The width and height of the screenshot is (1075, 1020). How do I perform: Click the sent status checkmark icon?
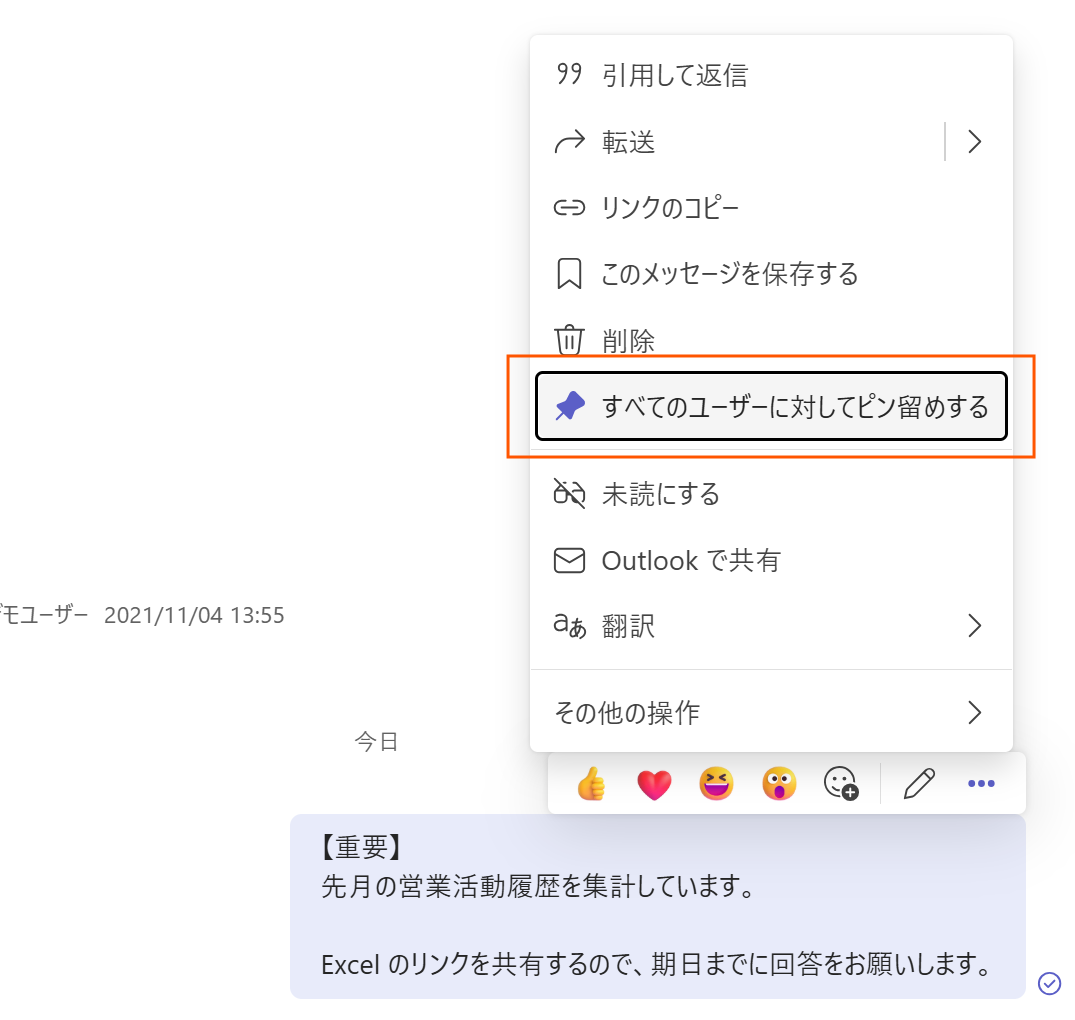coord(1049,983)
